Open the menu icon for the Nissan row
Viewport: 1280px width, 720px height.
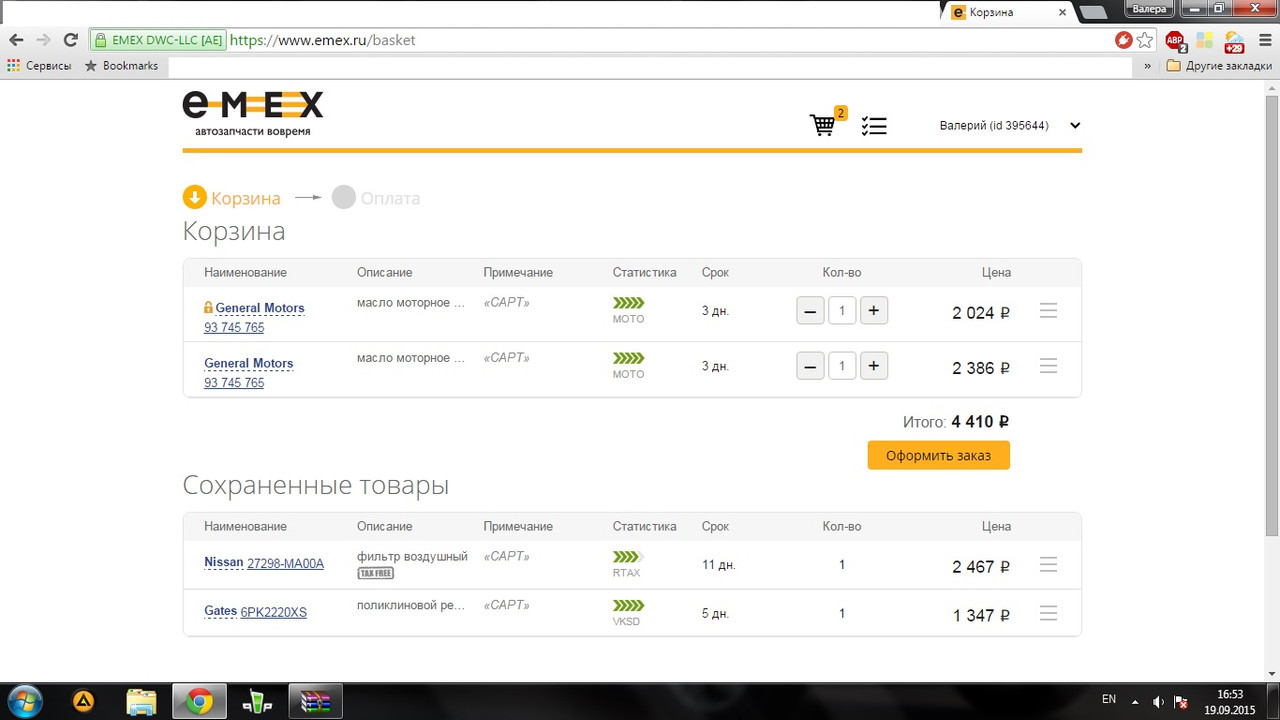click(x=1048, y=565)
